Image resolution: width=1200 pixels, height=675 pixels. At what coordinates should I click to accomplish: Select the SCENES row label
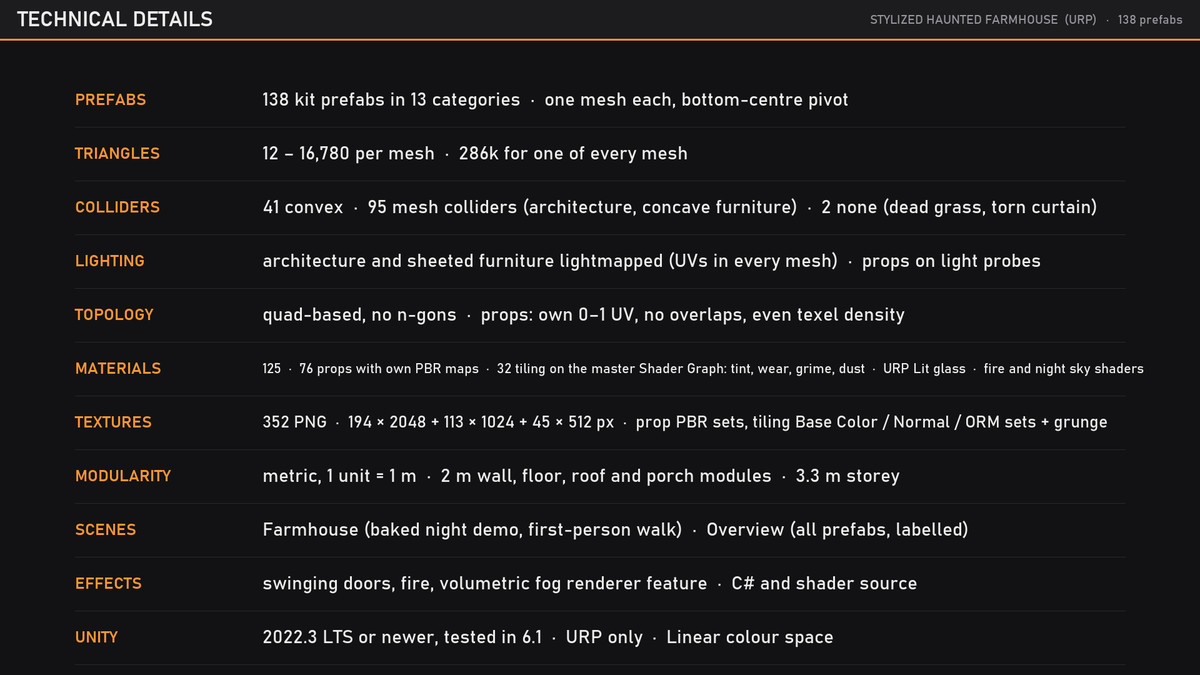point(105,530)
